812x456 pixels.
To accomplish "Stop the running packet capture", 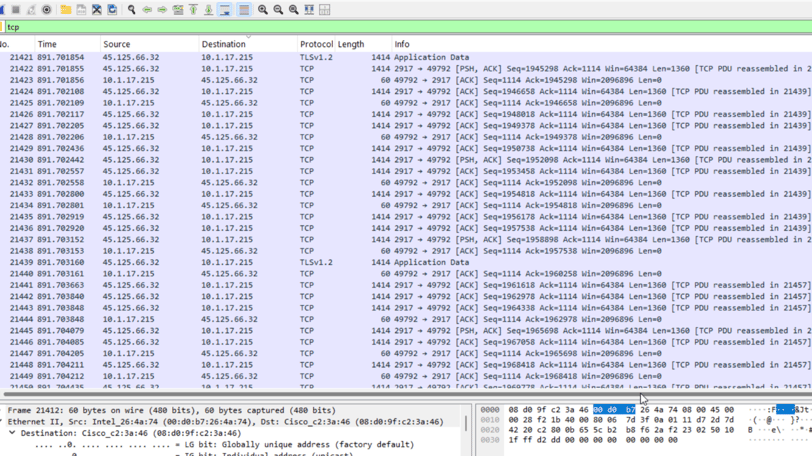I will pos(16,9).
